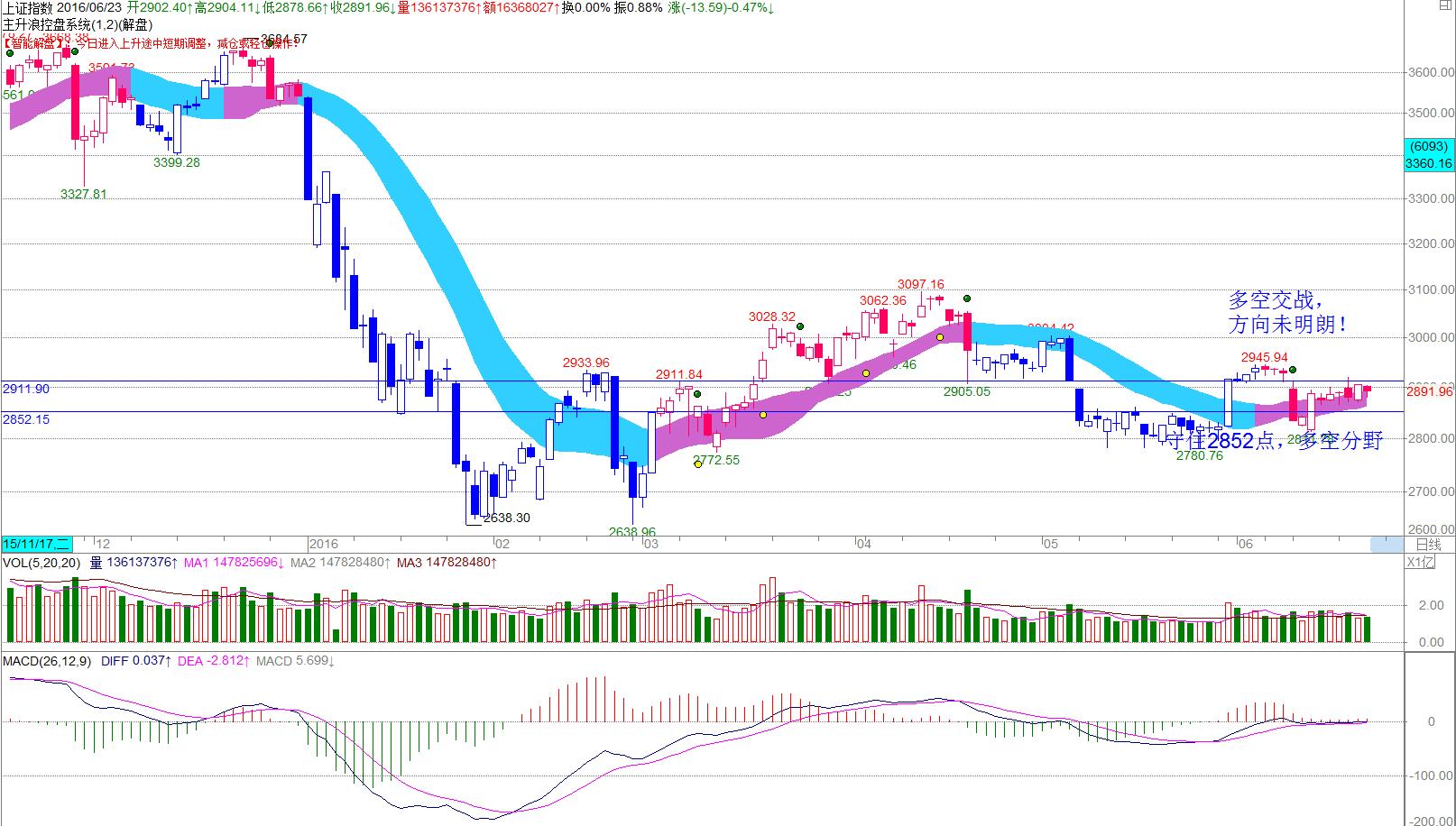Click the 3000.00 price axis label
The width and height of the screenshot is (1456, 826).
tap(1432, 338)
